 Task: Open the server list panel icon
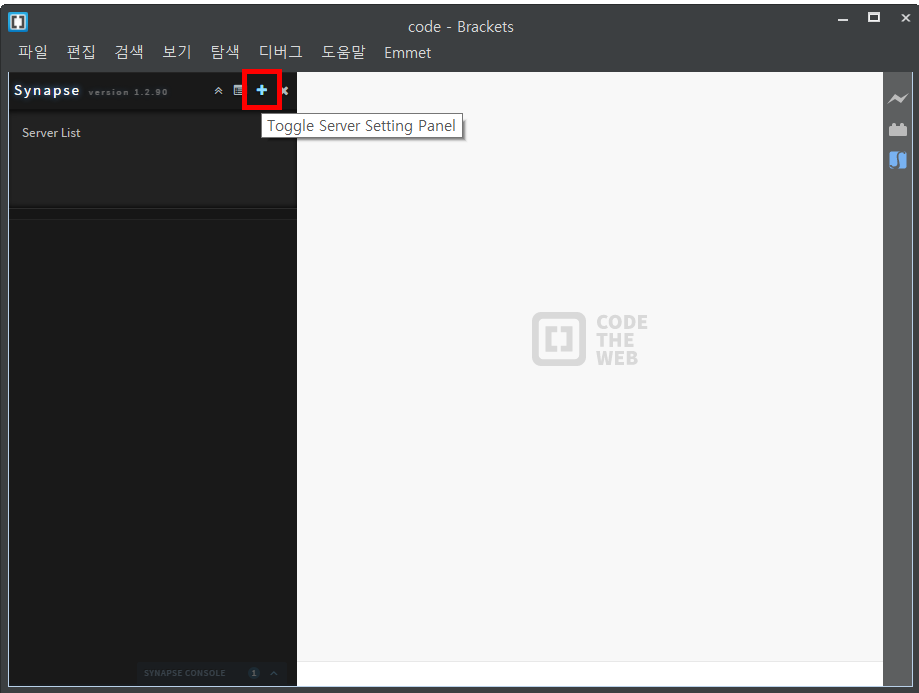tap(238, 90)
